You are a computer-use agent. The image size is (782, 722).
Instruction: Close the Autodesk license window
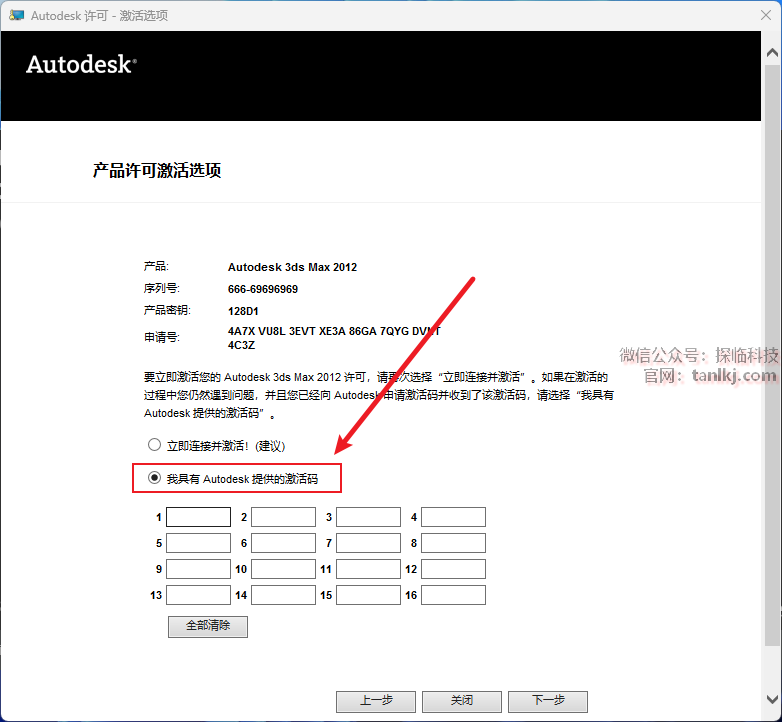766,15
